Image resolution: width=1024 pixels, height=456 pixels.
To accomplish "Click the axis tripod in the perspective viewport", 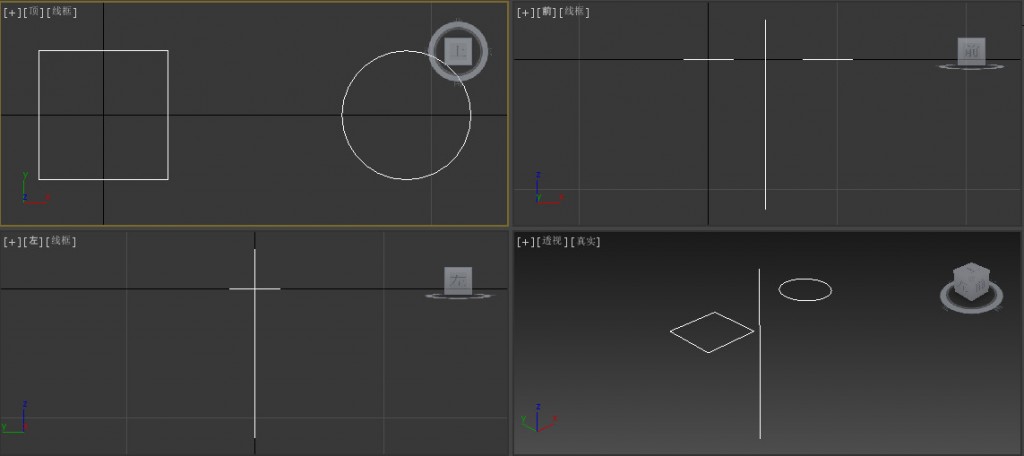I will 539,417.
